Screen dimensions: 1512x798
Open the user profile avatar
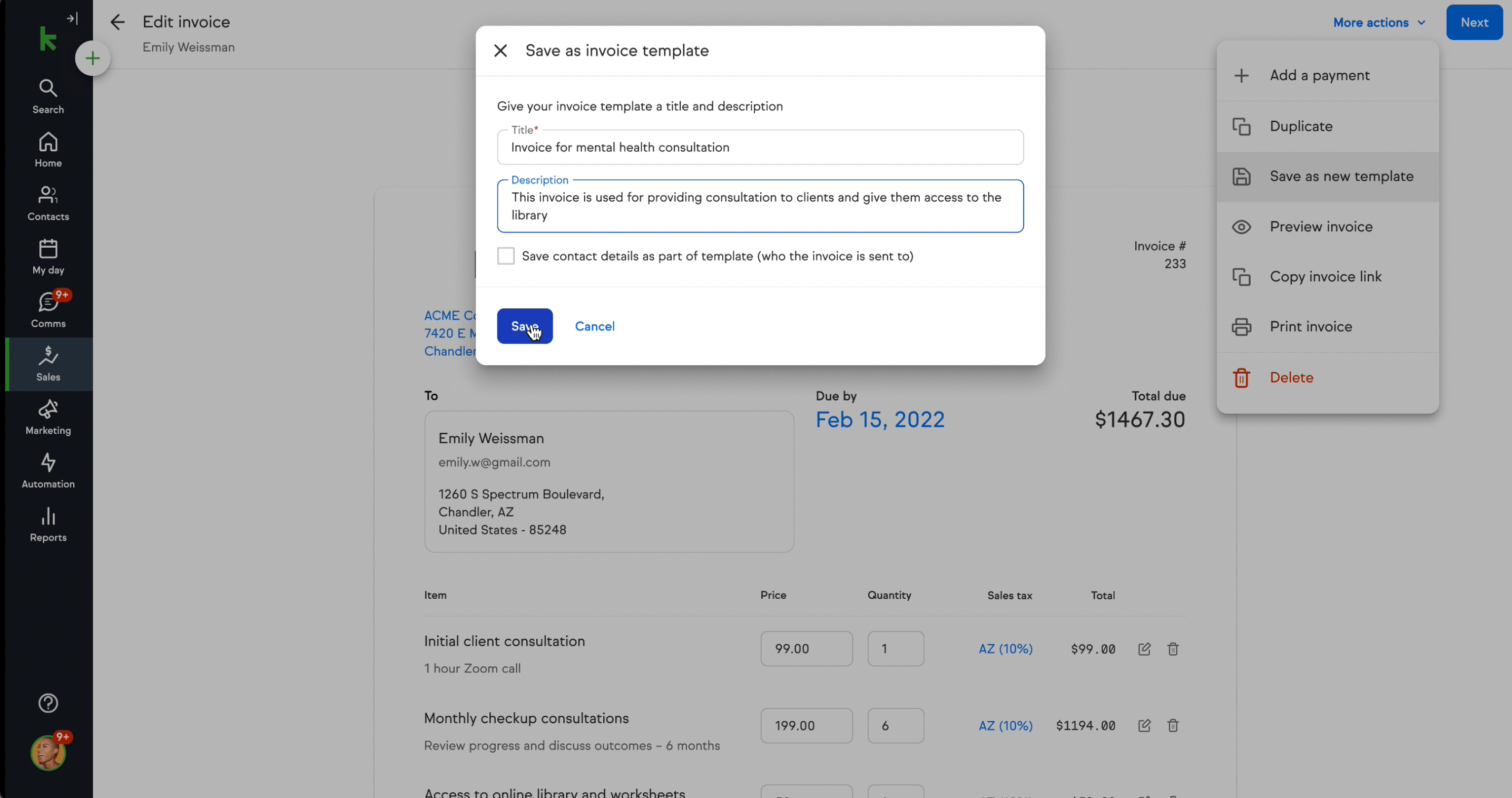tap(48, 753)
